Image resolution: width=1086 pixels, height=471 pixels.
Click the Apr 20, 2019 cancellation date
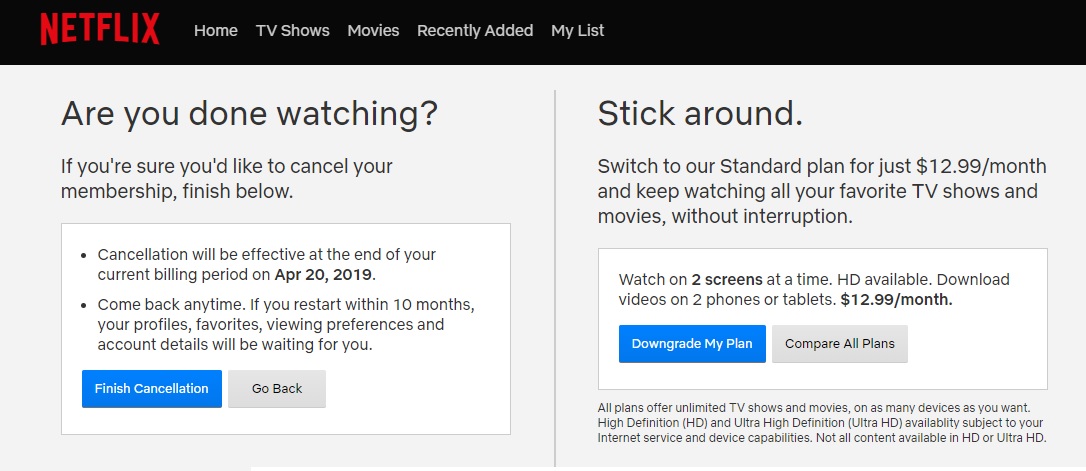click(x=324, y=274)
